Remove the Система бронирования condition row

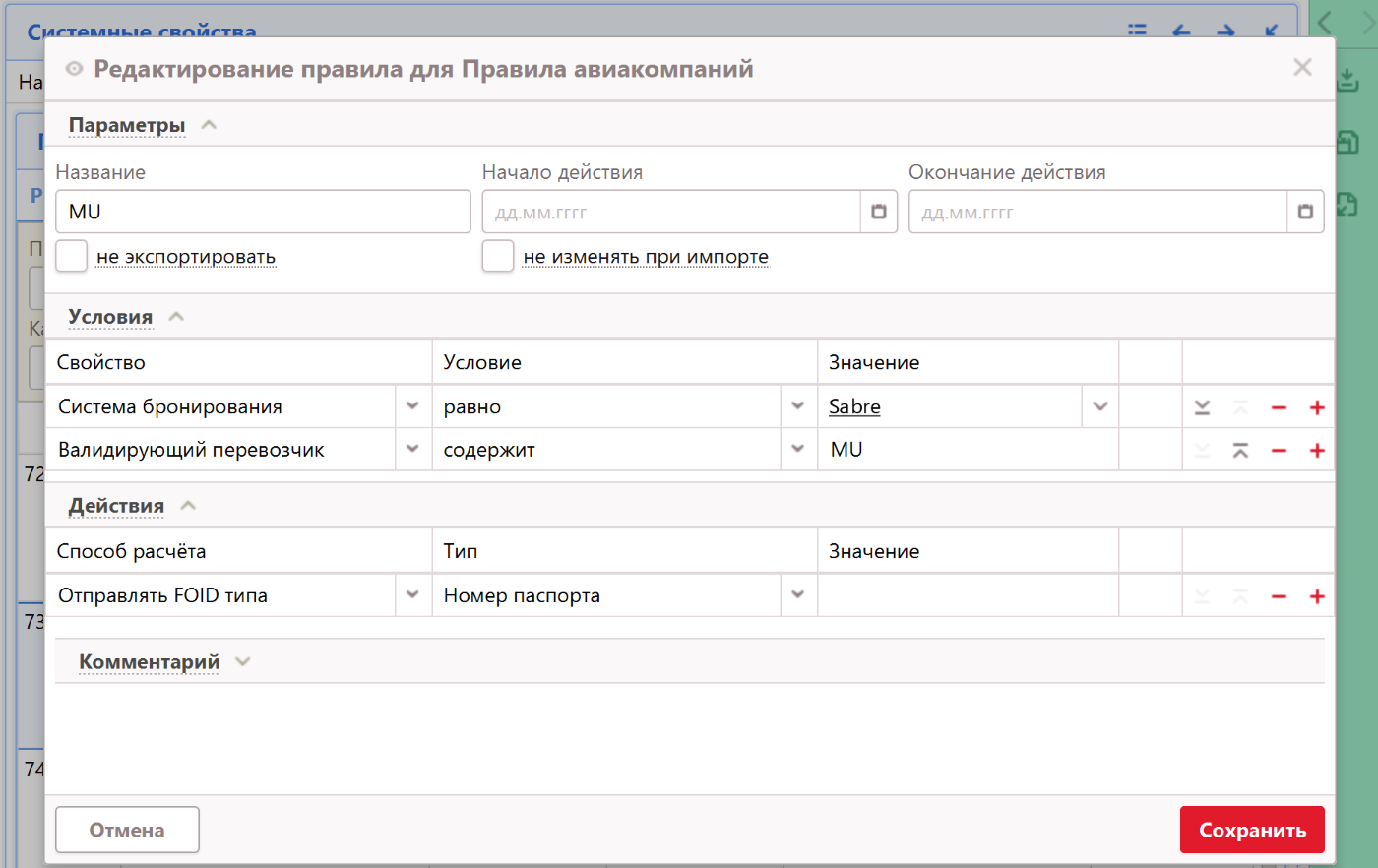[1279, 407]
